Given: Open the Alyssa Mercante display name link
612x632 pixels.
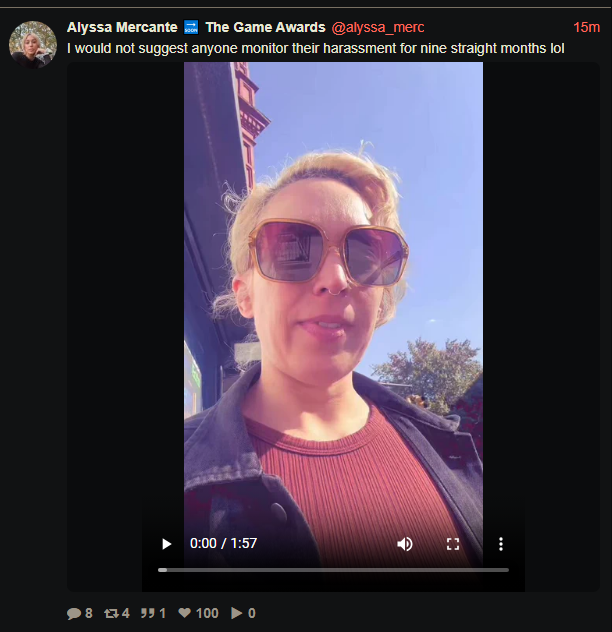Looking at the screenshot, I should [x=122, y=27].
